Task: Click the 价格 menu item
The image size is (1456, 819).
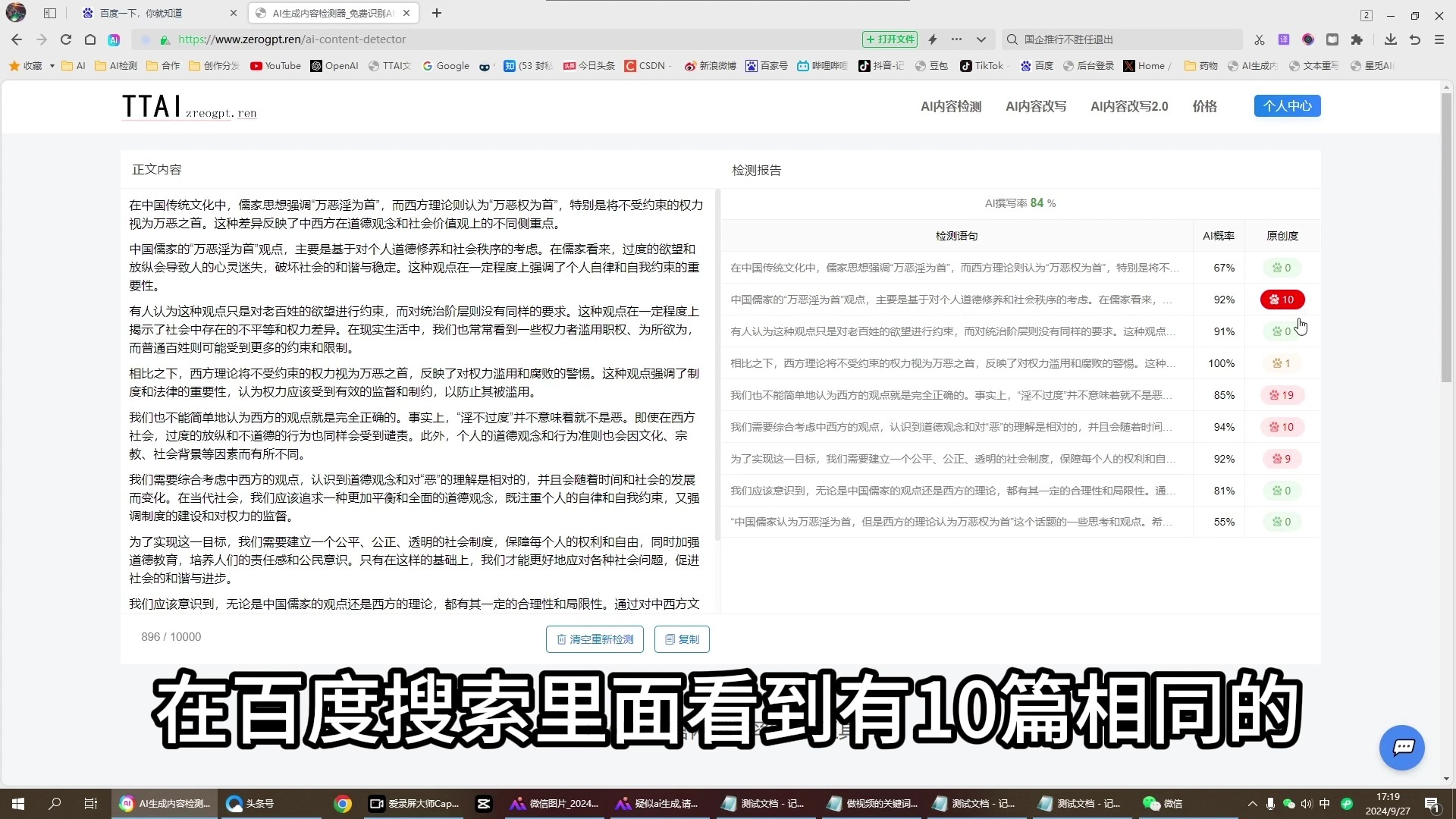Action: click(1206, 106)
